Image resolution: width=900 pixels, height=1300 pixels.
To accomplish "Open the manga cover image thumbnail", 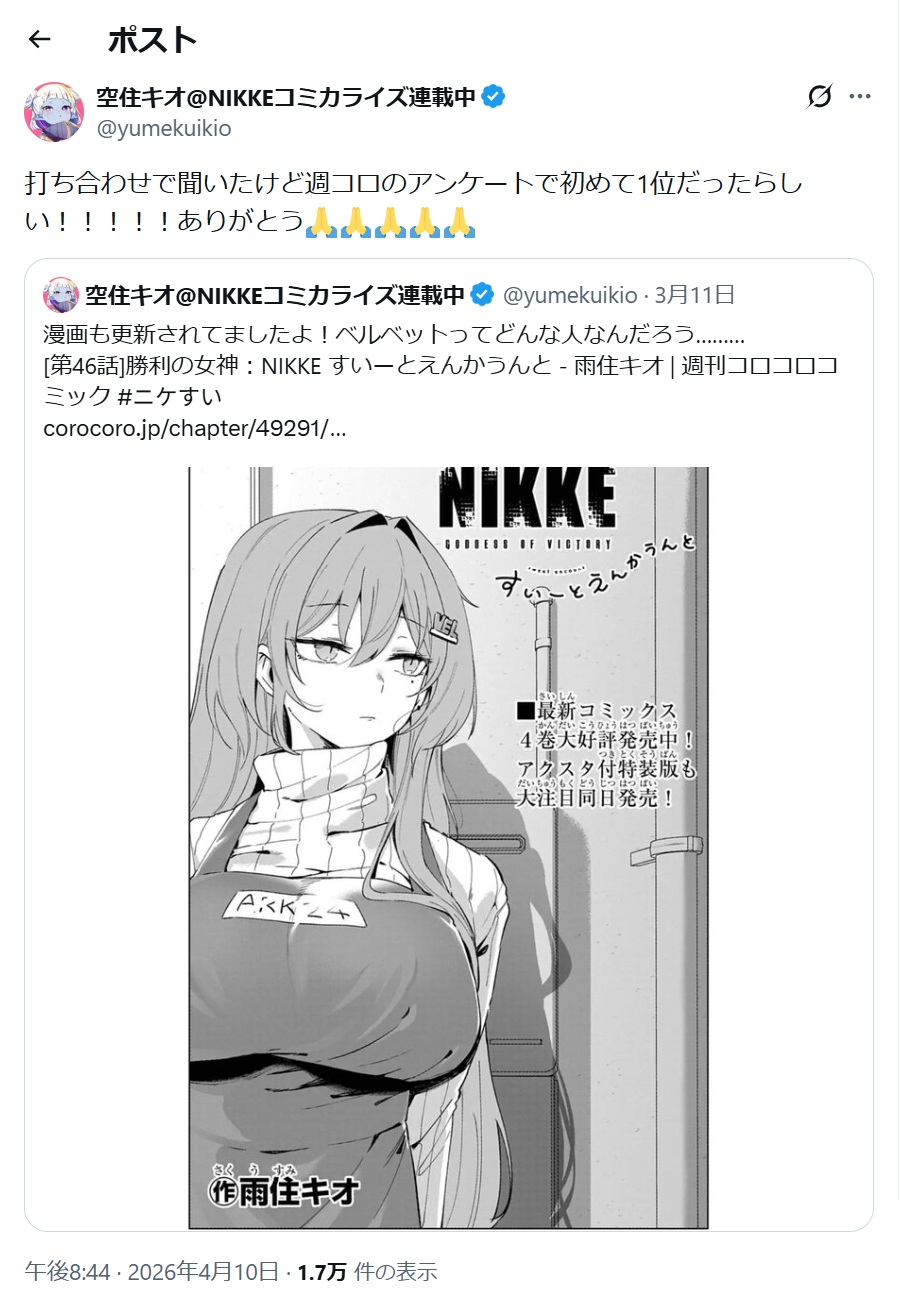I will (x=448, y=847).
